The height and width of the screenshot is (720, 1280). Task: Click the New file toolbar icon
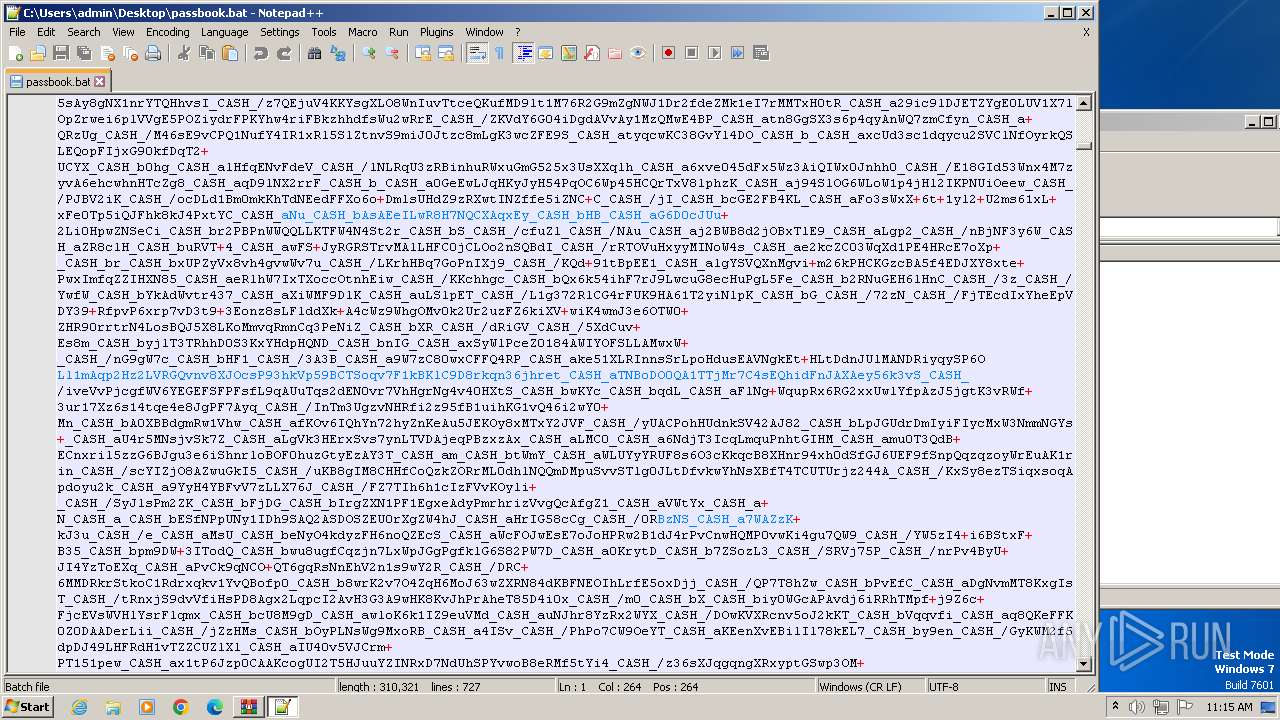(16, 53)
